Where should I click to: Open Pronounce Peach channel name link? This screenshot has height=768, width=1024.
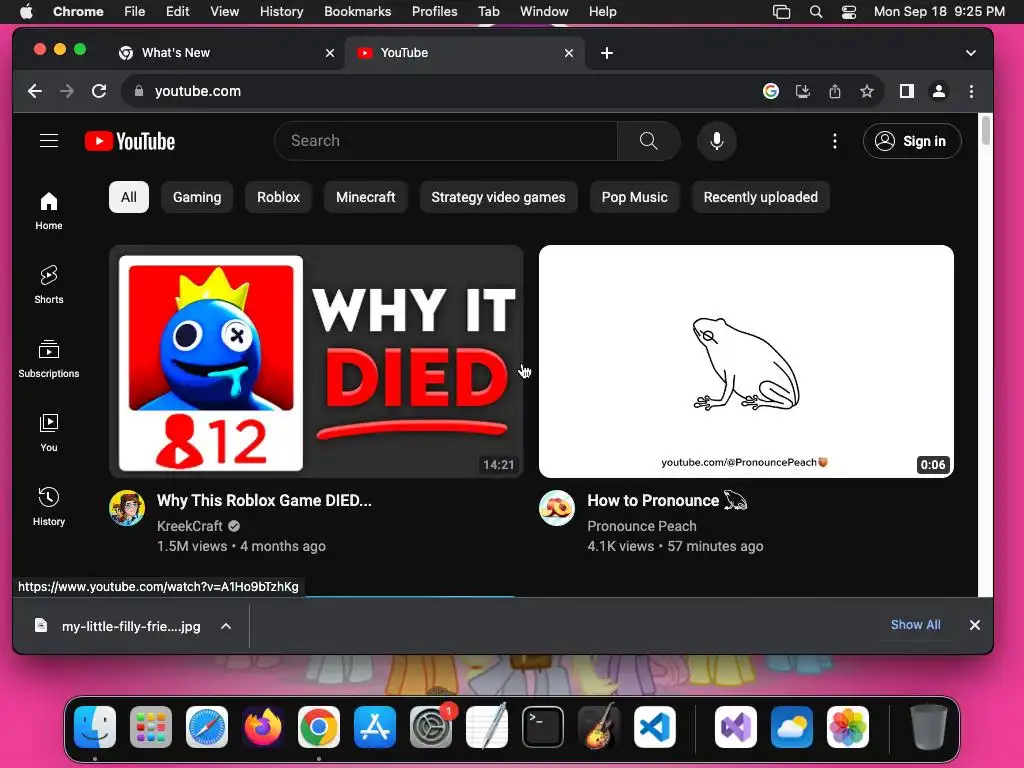[x=641, y=526]
